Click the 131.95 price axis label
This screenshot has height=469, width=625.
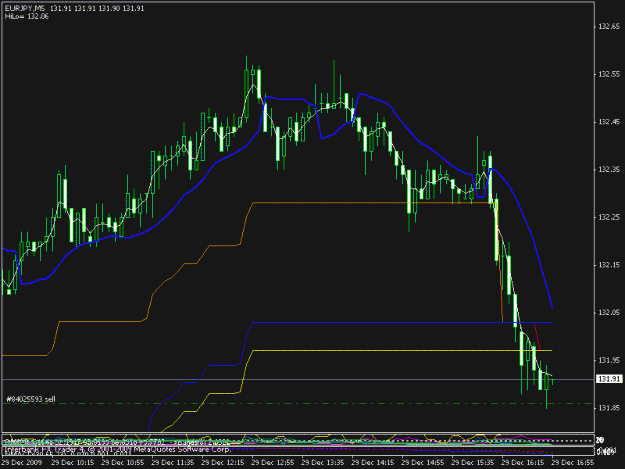[x=609, y=360]
